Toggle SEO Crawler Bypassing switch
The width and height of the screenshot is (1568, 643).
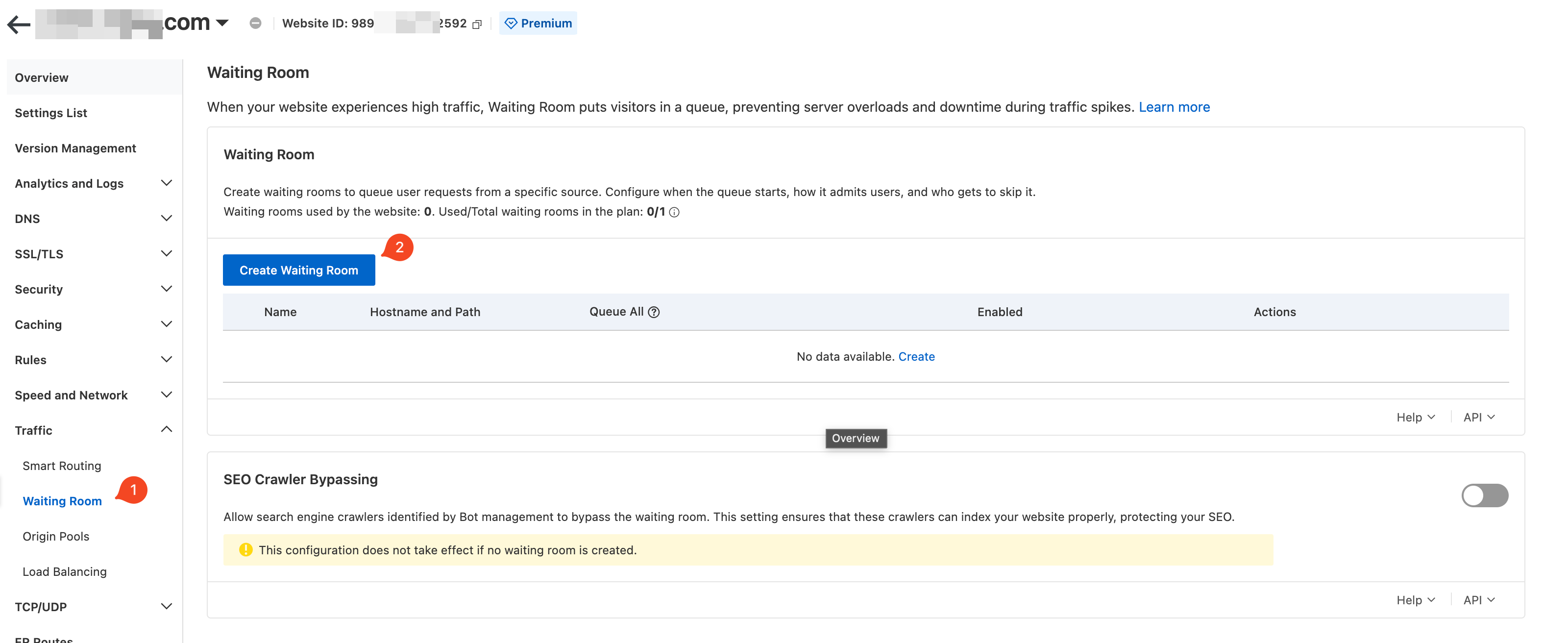point(1484,495)
